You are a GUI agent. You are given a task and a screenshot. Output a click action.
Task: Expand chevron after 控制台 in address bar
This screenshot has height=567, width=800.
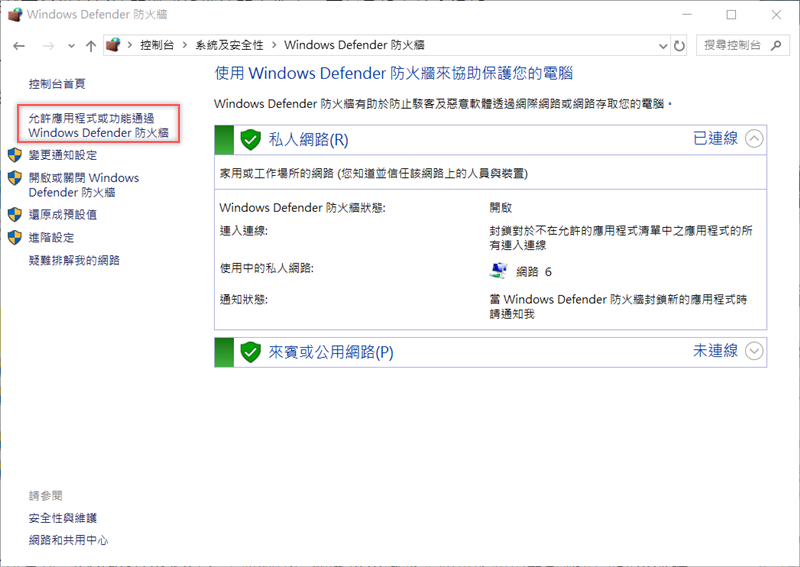point(185,45)
